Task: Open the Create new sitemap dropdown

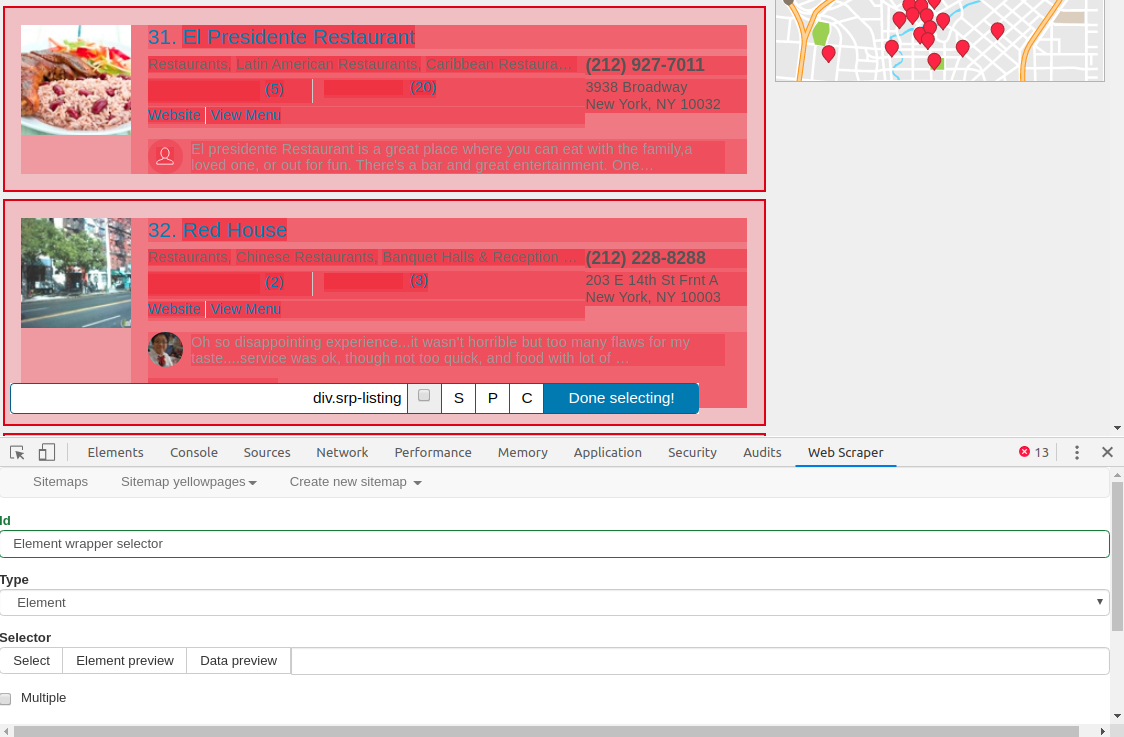Action: [355, 481]
